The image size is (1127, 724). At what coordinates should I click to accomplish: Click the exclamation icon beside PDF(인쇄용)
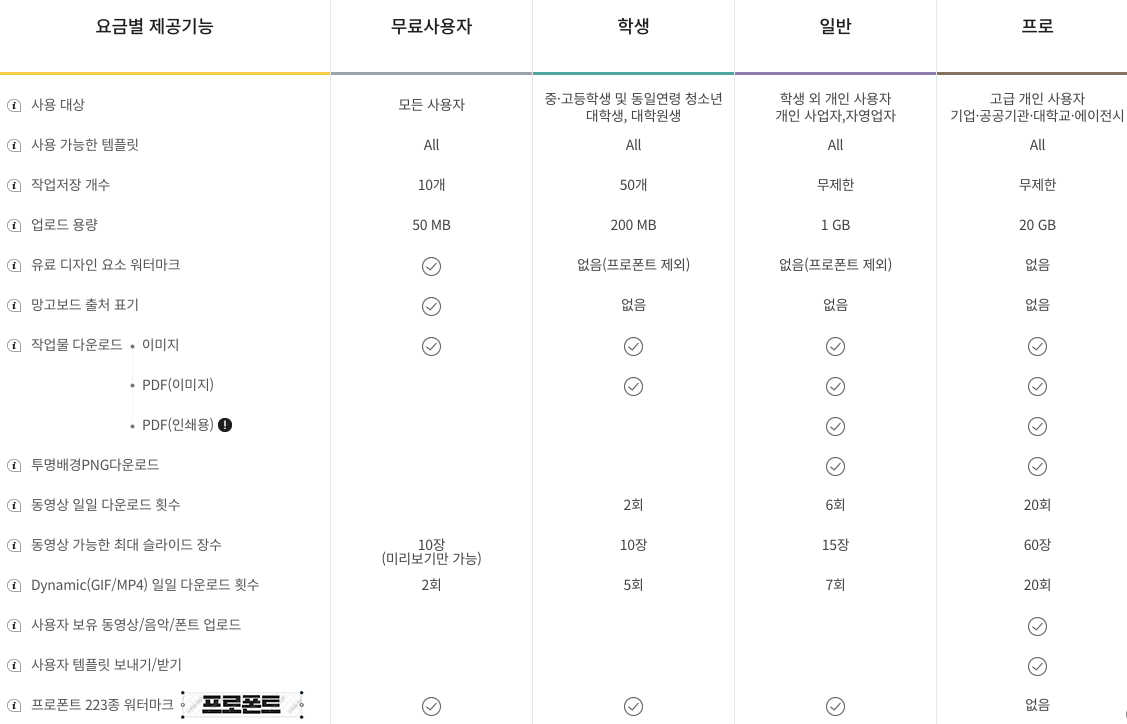[225, 425]
